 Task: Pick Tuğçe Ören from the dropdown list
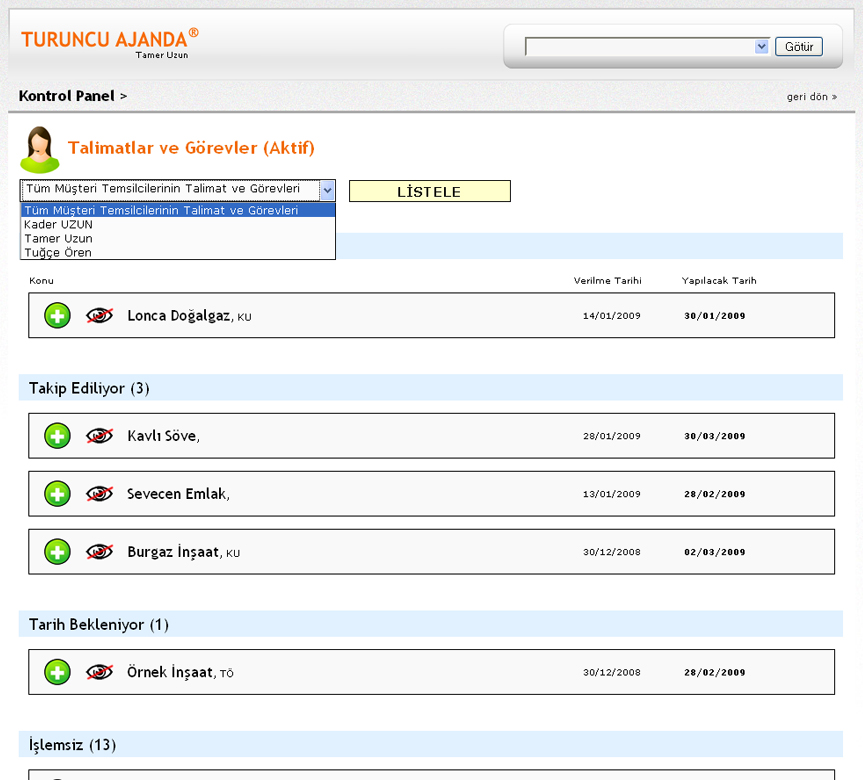pos(58,253)
